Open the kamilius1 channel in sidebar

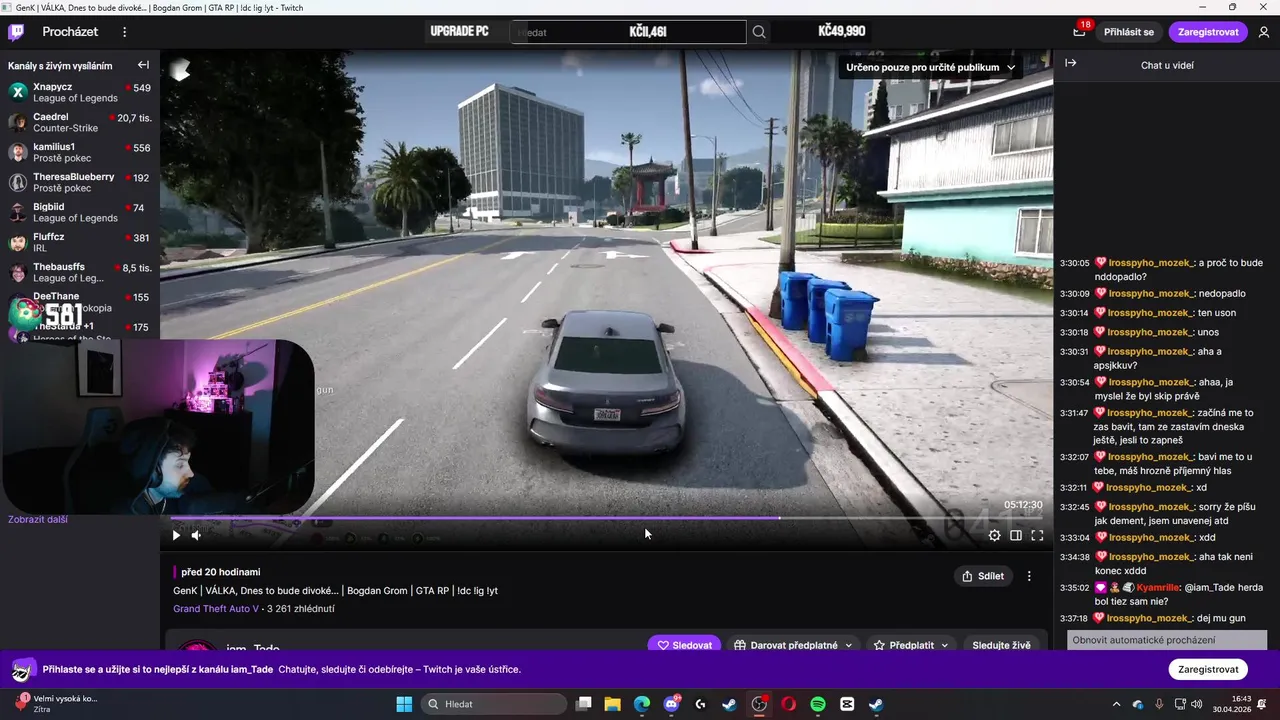point(80,152)
